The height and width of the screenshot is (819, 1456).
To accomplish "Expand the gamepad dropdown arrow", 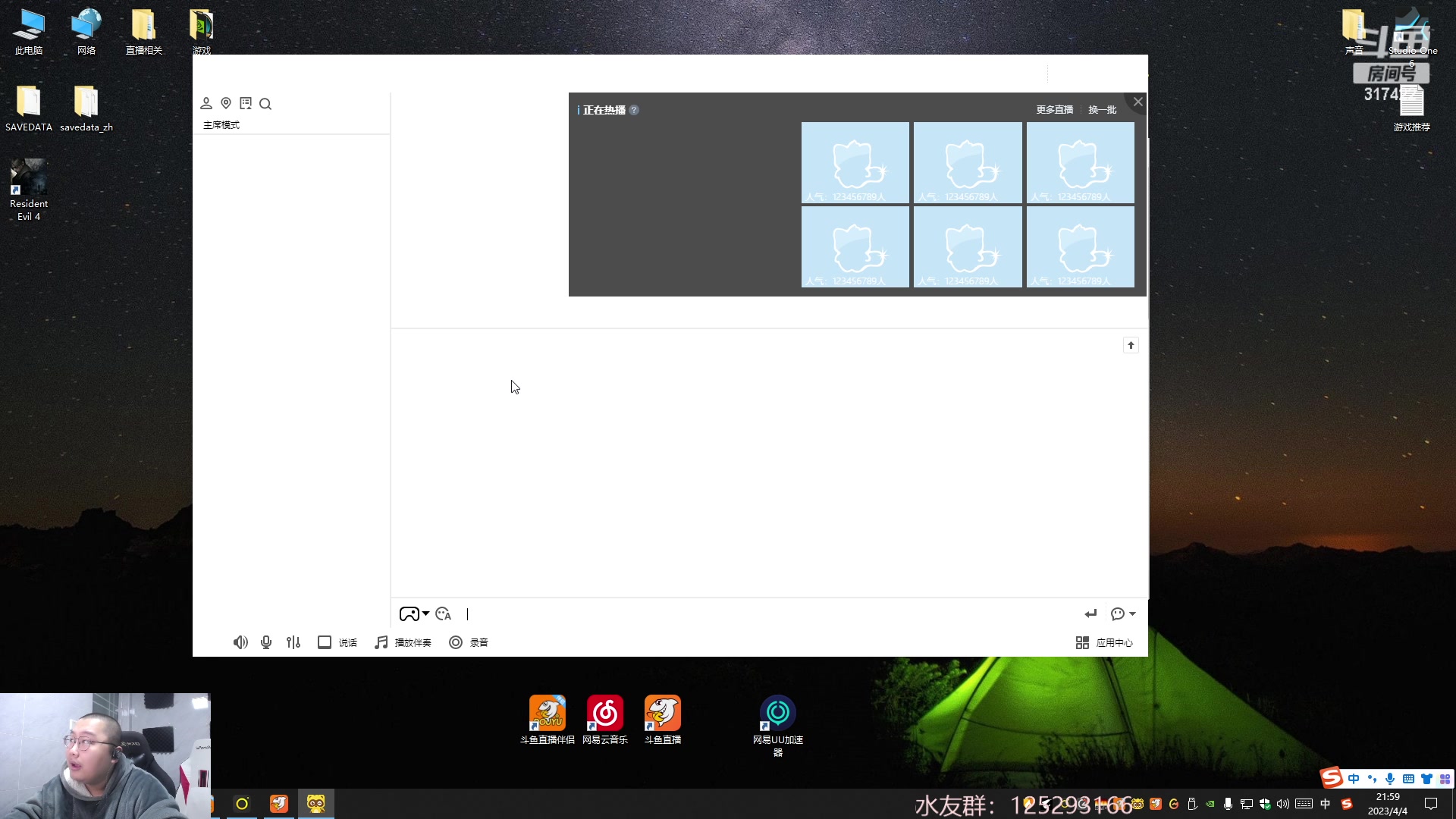I will (x=426, y=613).
